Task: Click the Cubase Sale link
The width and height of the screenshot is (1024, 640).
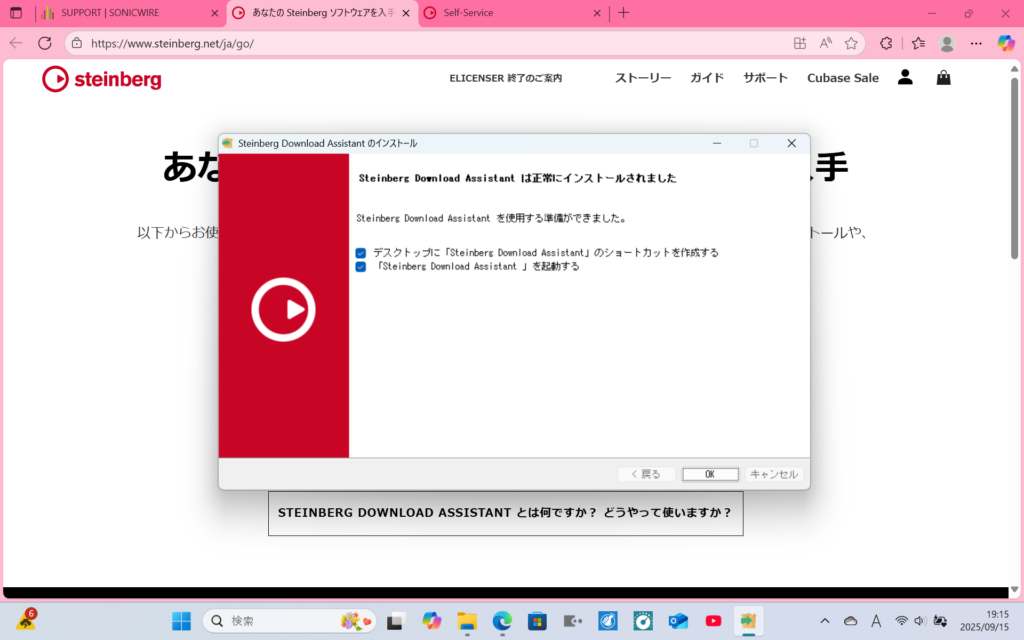Action: (x=842, y=78)
